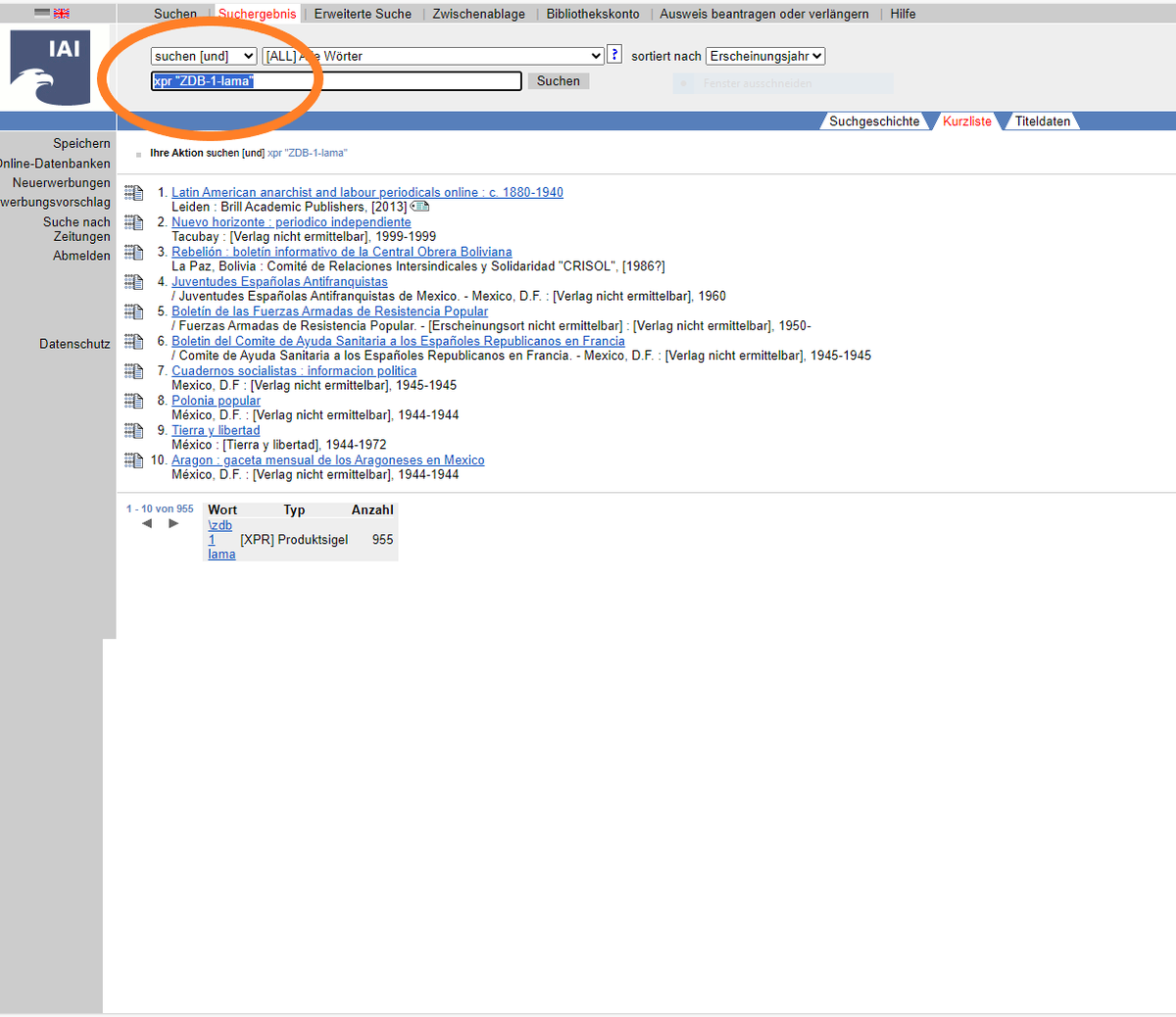
Task: Switch to the Suchgeschichte tab
Action: click(x=874, y=121)
